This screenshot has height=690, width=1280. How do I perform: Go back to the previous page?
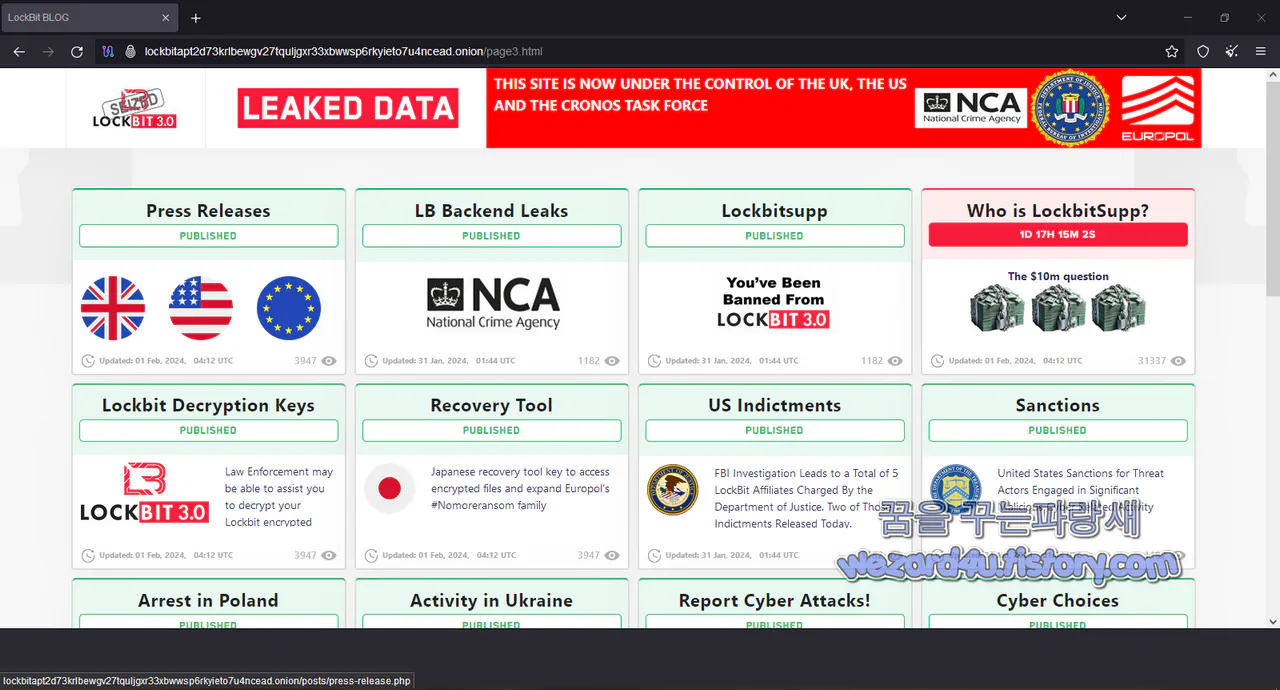point(19,51)
